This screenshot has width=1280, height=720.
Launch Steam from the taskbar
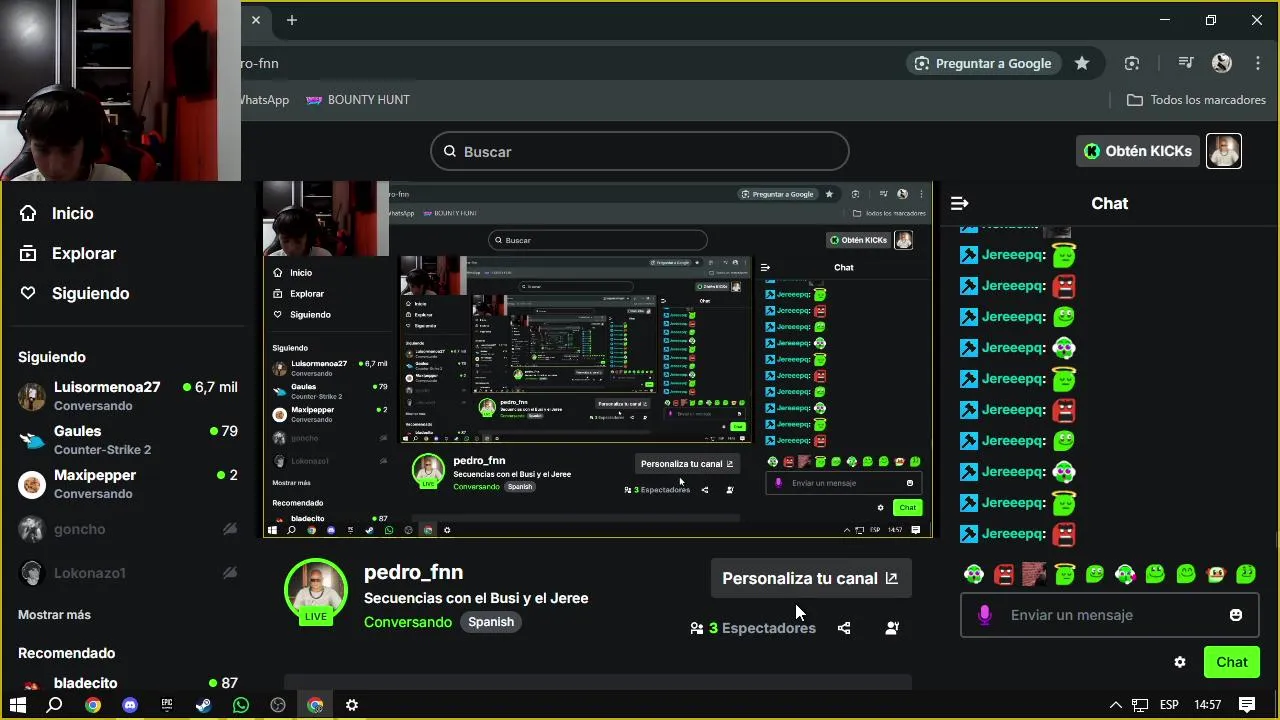pos(203,705)
